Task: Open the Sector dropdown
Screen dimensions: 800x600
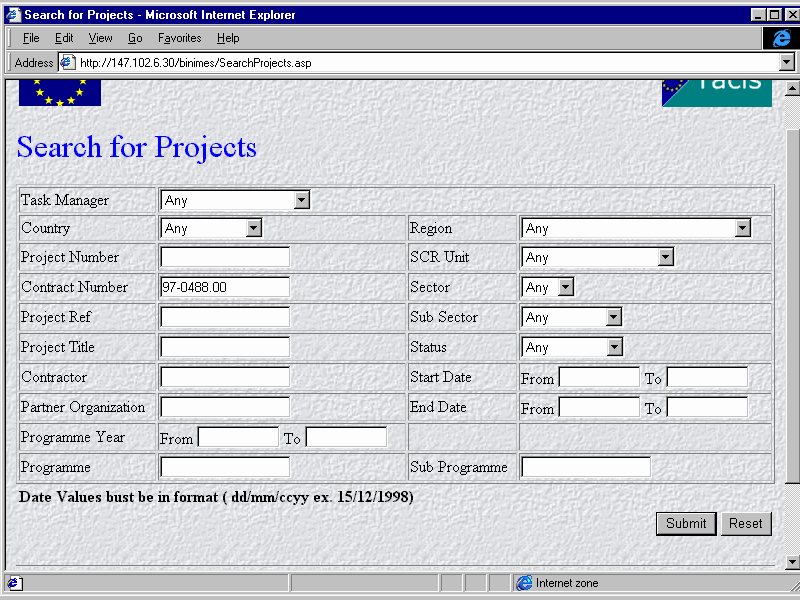Action: click(x=565, y=287)
